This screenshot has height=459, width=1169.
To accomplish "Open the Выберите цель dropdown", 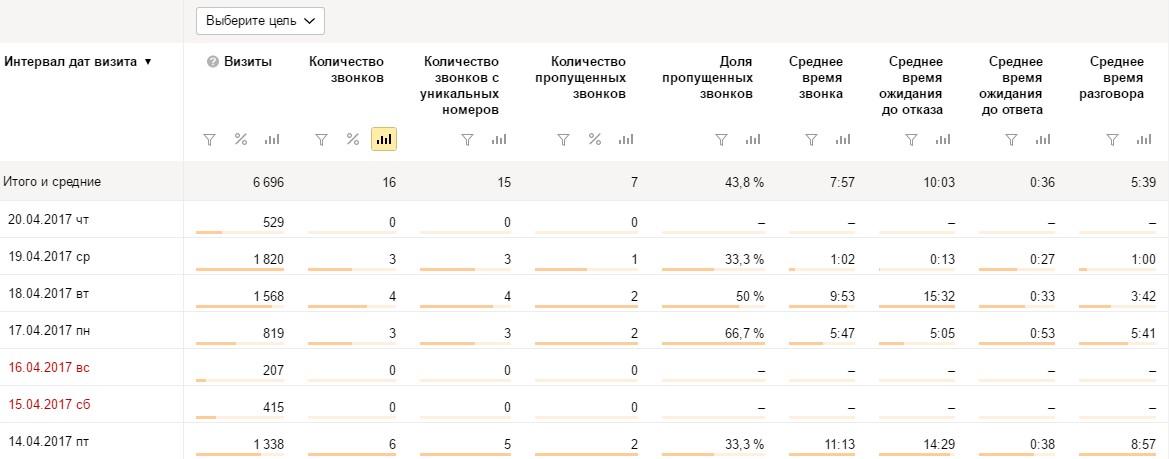I will pos(260,21).
